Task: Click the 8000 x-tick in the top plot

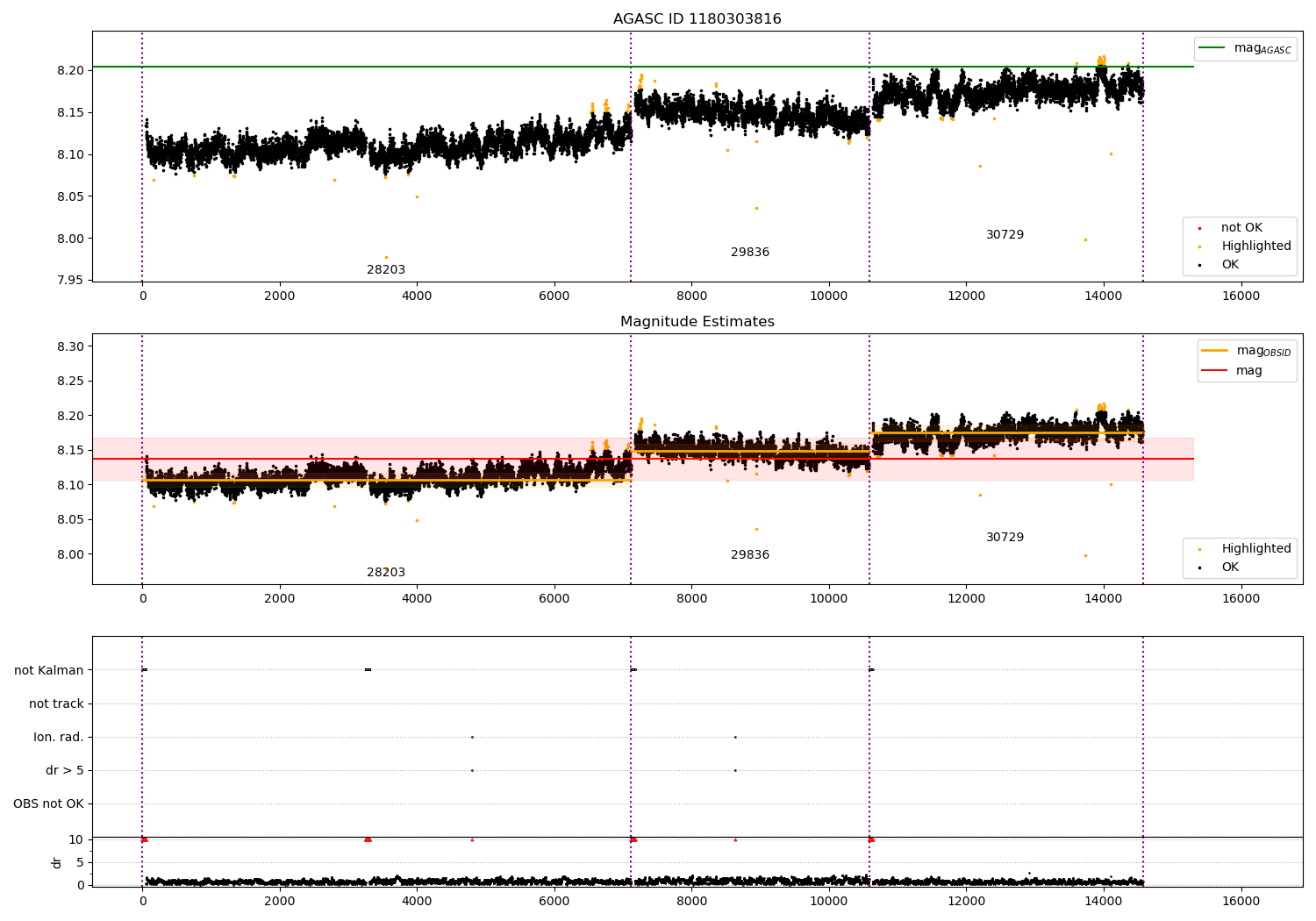Action: tap(691, 296)
